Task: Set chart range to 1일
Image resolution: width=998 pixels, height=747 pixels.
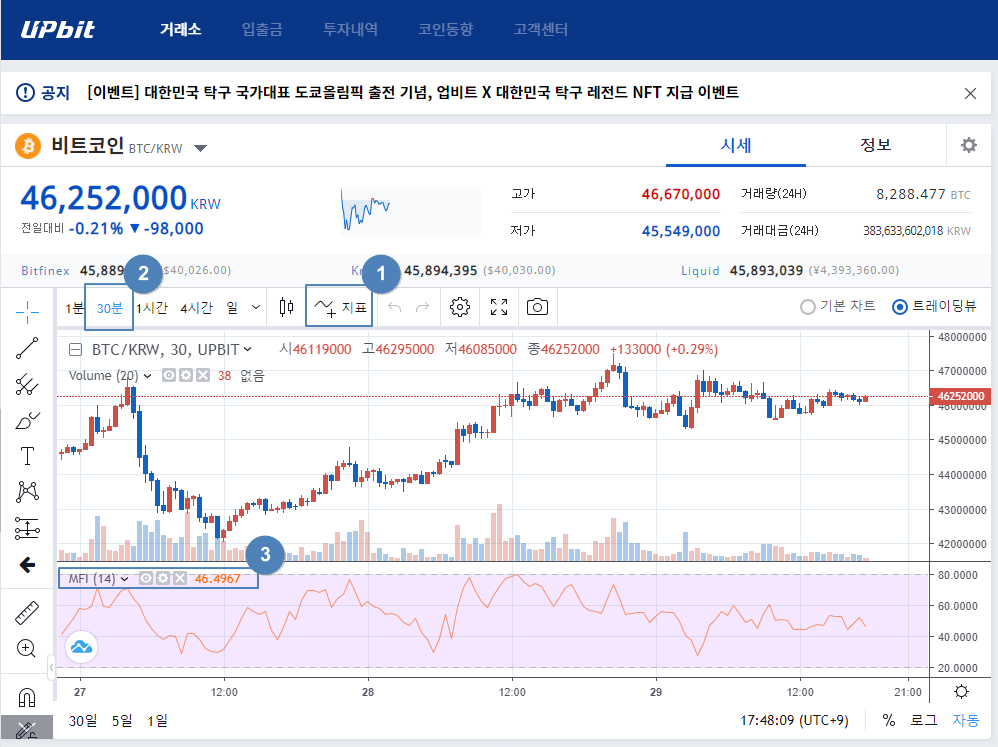Action: (157, 720)
